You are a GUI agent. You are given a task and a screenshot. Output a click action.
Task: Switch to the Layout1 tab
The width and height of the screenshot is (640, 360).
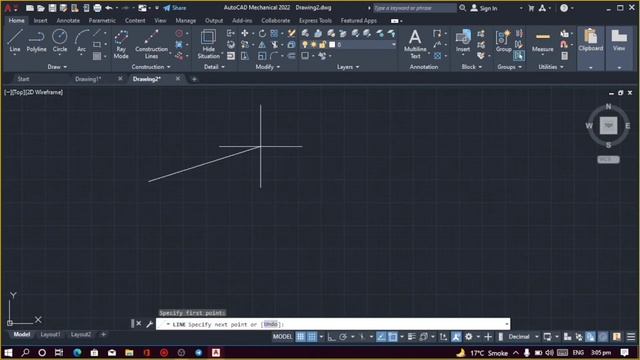50,334
